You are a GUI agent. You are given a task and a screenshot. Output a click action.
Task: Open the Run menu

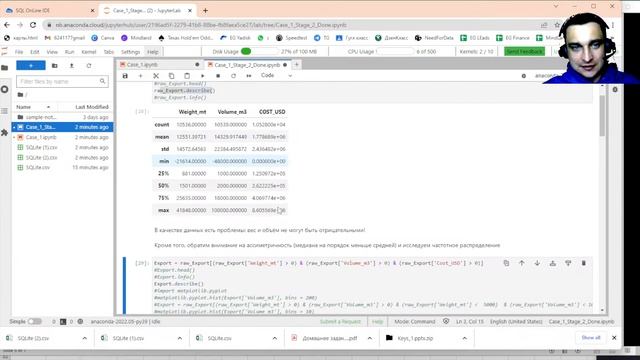[69, 52]
